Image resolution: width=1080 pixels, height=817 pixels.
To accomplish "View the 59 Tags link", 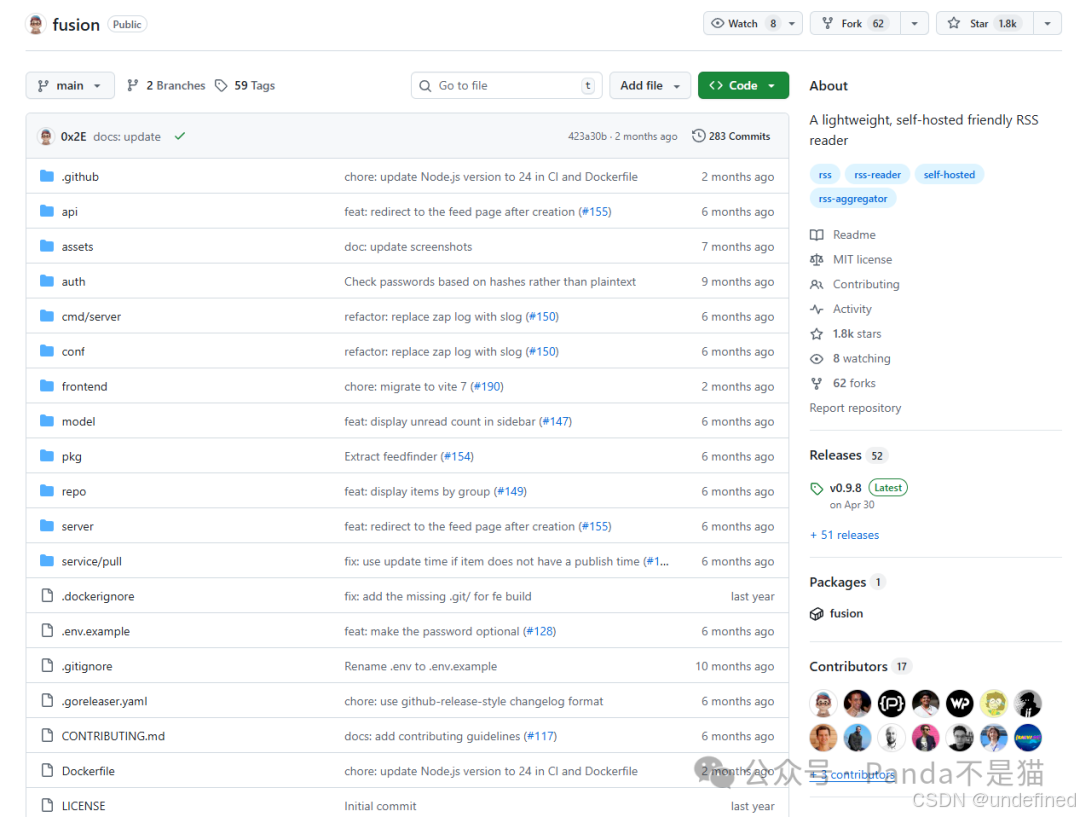I will click(x=245, y=85).
